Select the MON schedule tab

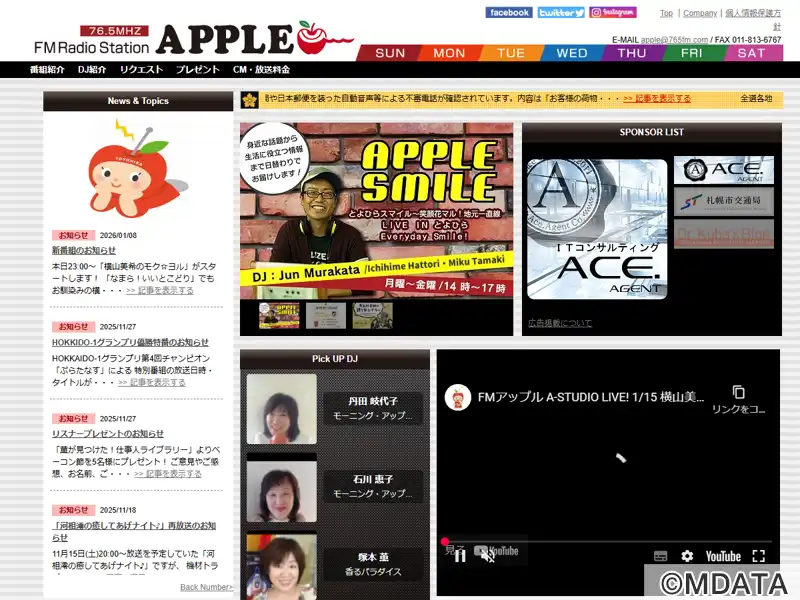[449, 53]
